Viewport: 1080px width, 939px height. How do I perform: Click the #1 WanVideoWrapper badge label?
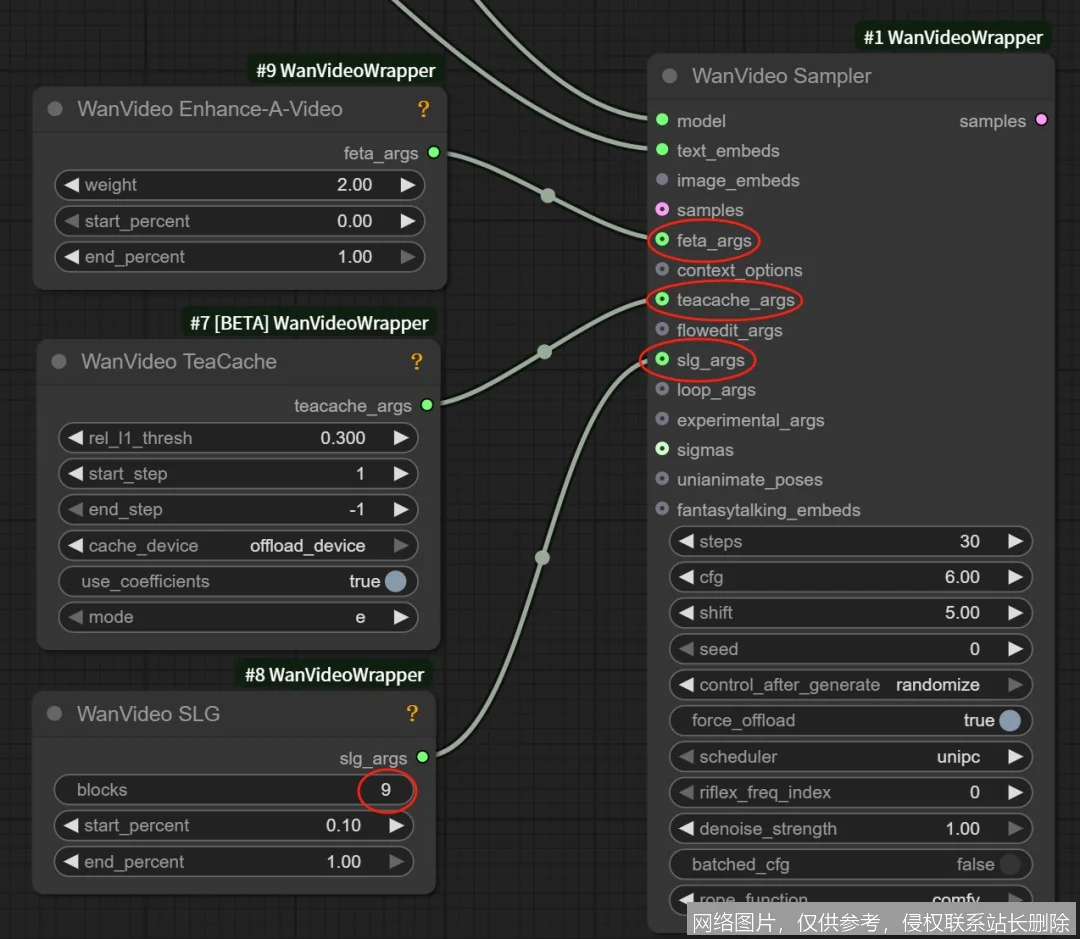(x=953, y=38)
